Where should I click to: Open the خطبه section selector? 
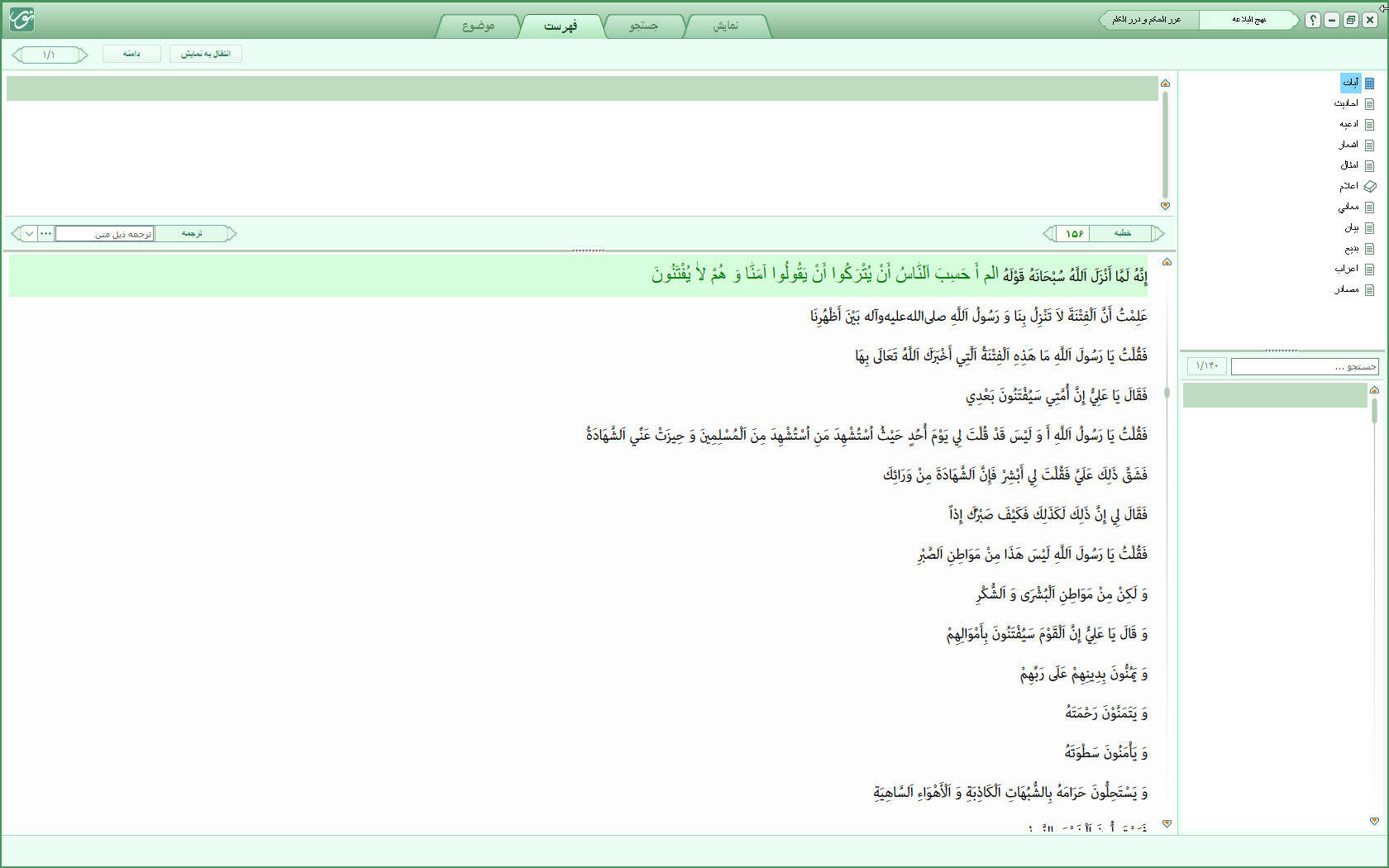[1122, 234]
